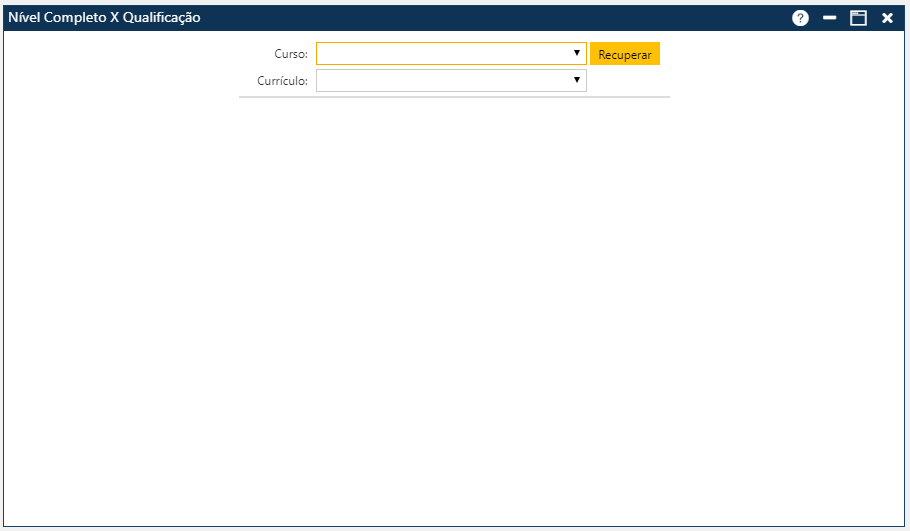Click the window's bottom border edge

455,527
